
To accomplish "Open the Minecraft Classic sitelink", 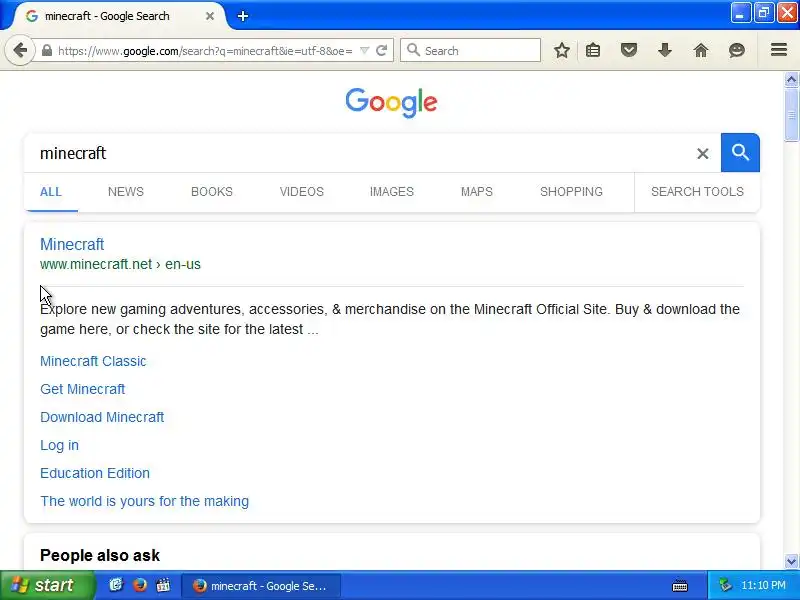I will (93, 361).
